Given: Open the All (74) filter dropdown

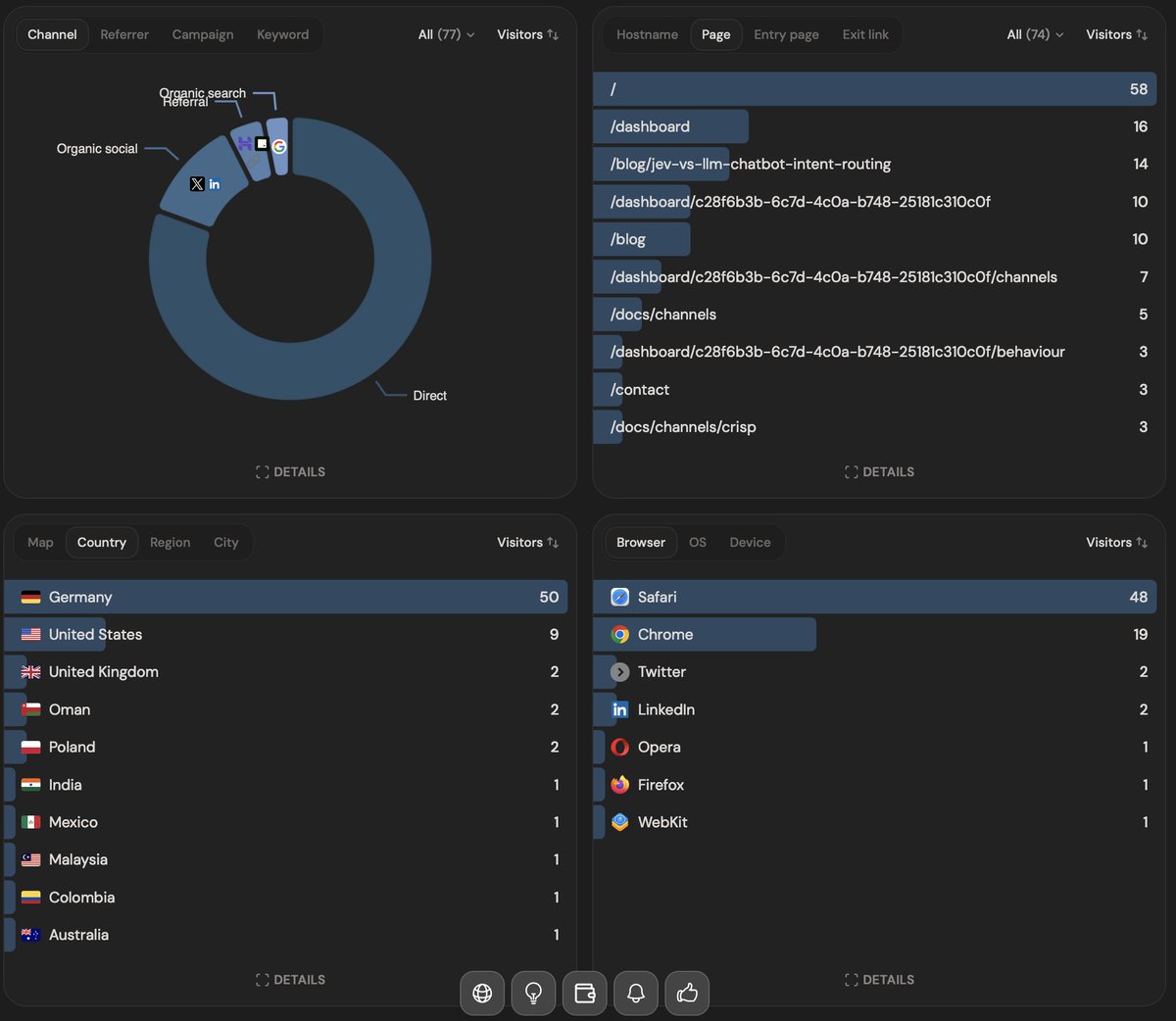Looking at the screenshot, I should 1036,34.
